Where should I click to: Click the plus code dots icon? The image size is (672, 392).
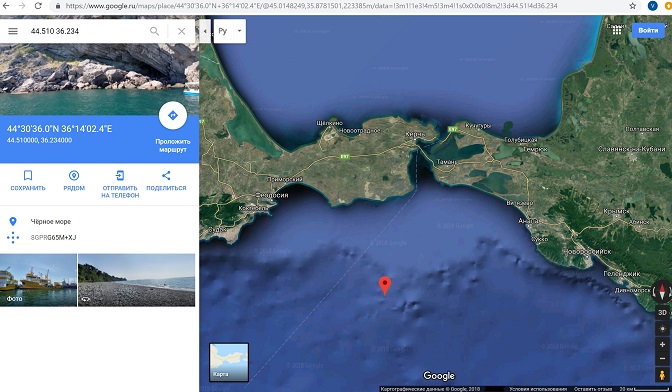(x=13, y=237)
